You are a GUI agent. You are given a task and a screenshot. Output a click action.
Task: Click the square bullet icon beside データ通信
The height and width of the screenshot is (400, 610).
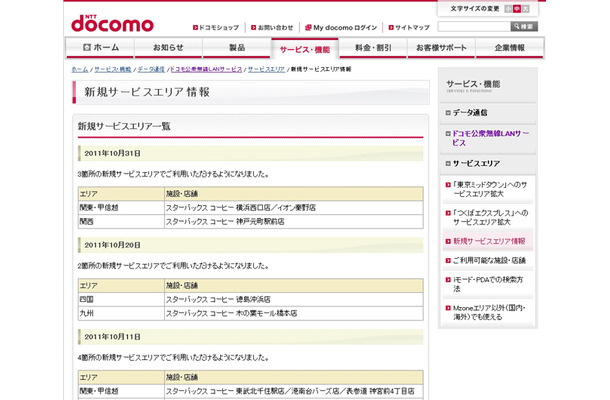click(448, 113)
